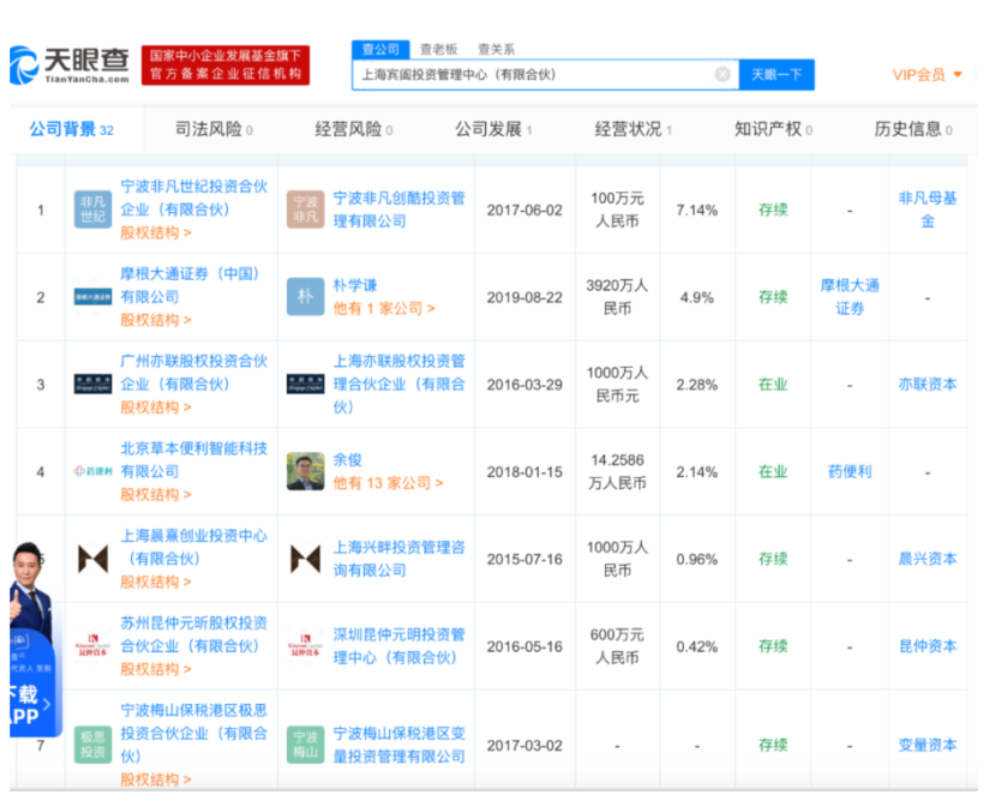Click the download APP floating banner

(30, 705)
